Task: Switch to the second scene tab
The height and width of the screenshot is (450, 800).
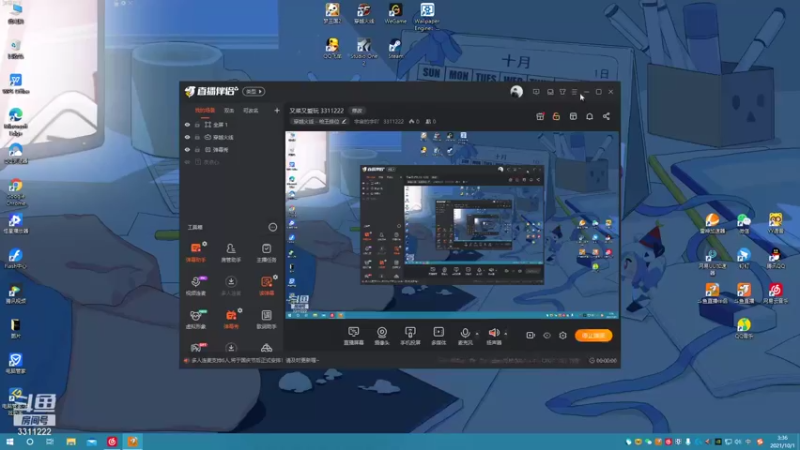Action: 229,110
